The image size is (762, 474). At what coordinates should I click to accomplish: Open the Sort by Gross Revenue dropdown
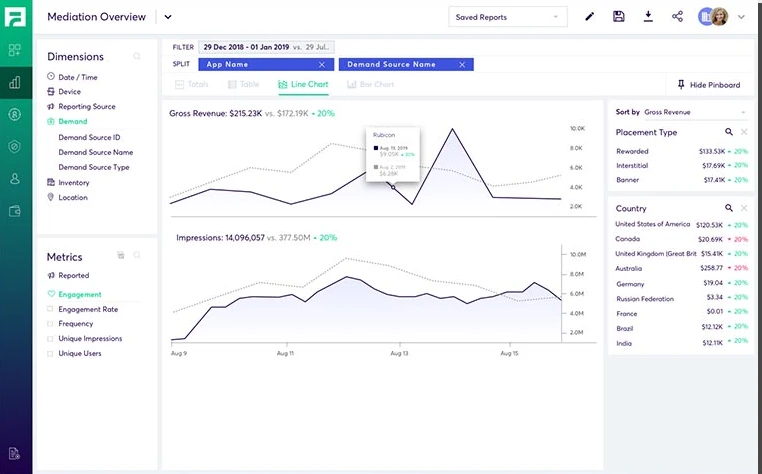(x=695, y=112)
